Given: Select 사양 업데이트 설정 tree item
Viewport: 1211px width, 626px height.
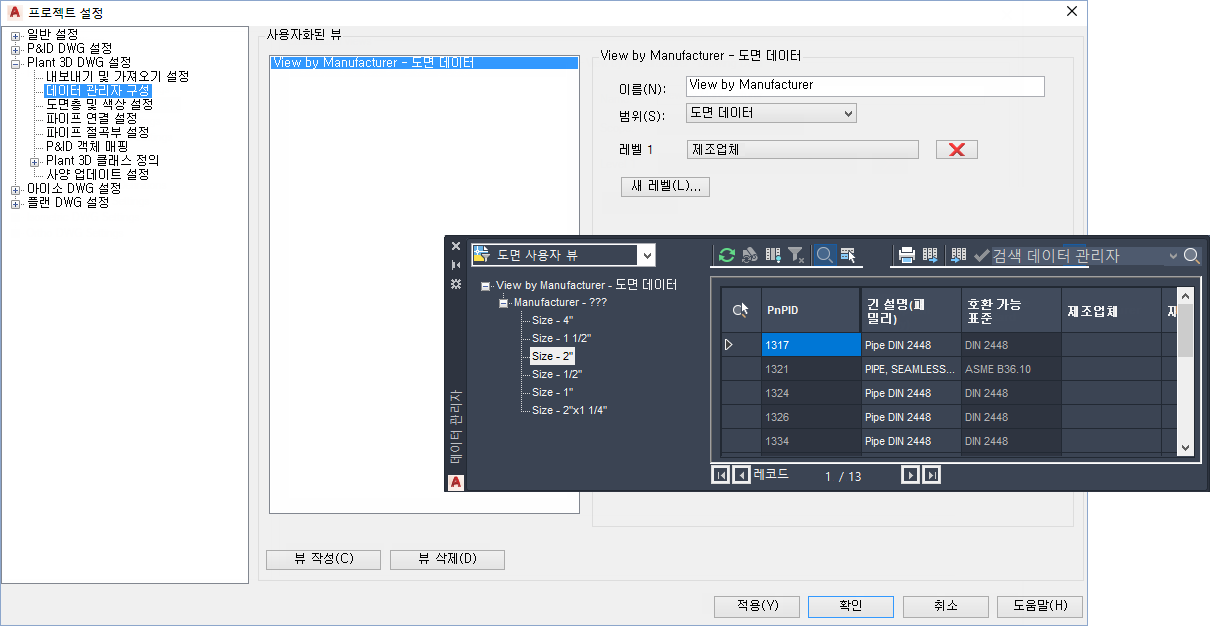Looking at the screenshot, I should [x=97, y=175].
